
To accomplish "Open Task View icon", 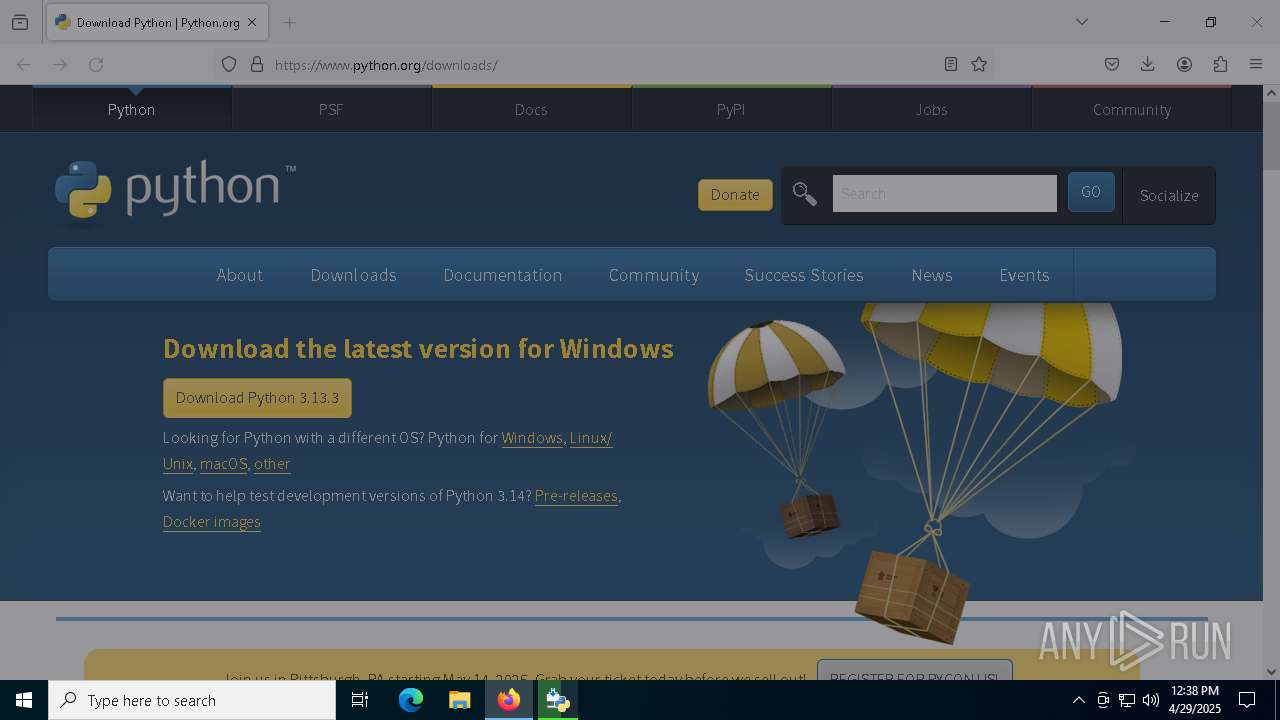I will (360, 700).
